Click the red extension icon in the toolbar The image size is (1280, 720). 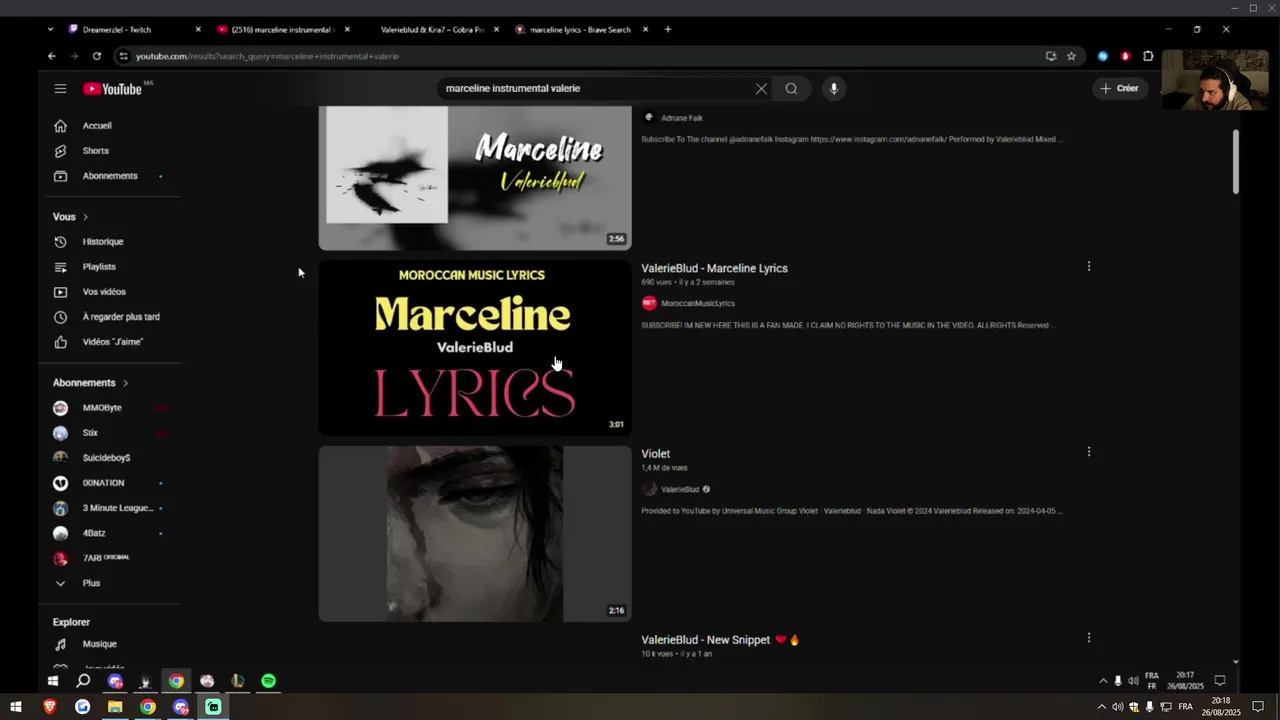[x=1125, y=56]
